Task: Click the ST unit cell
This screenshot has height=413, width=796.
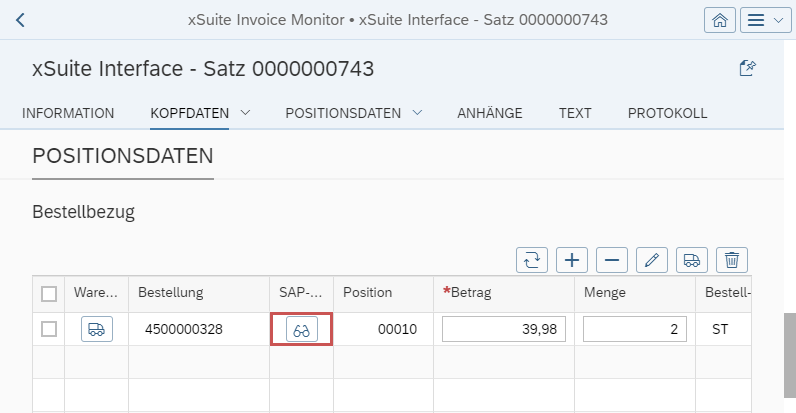Action: click(x=720, y=329)
